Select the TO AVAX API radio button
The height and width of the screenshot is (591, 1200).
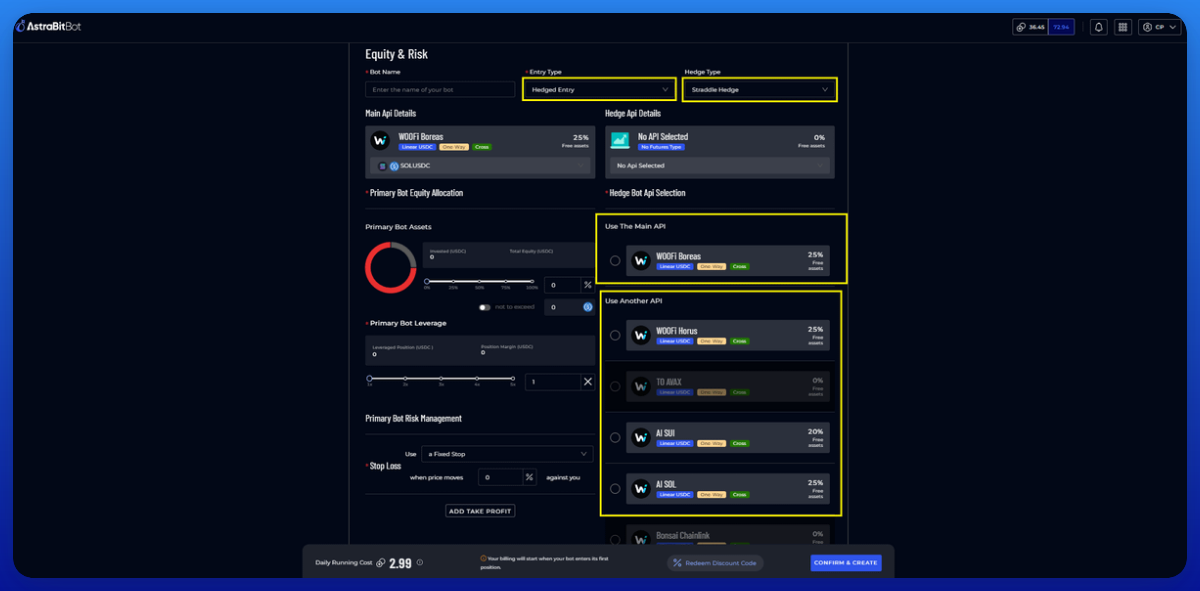615,386
